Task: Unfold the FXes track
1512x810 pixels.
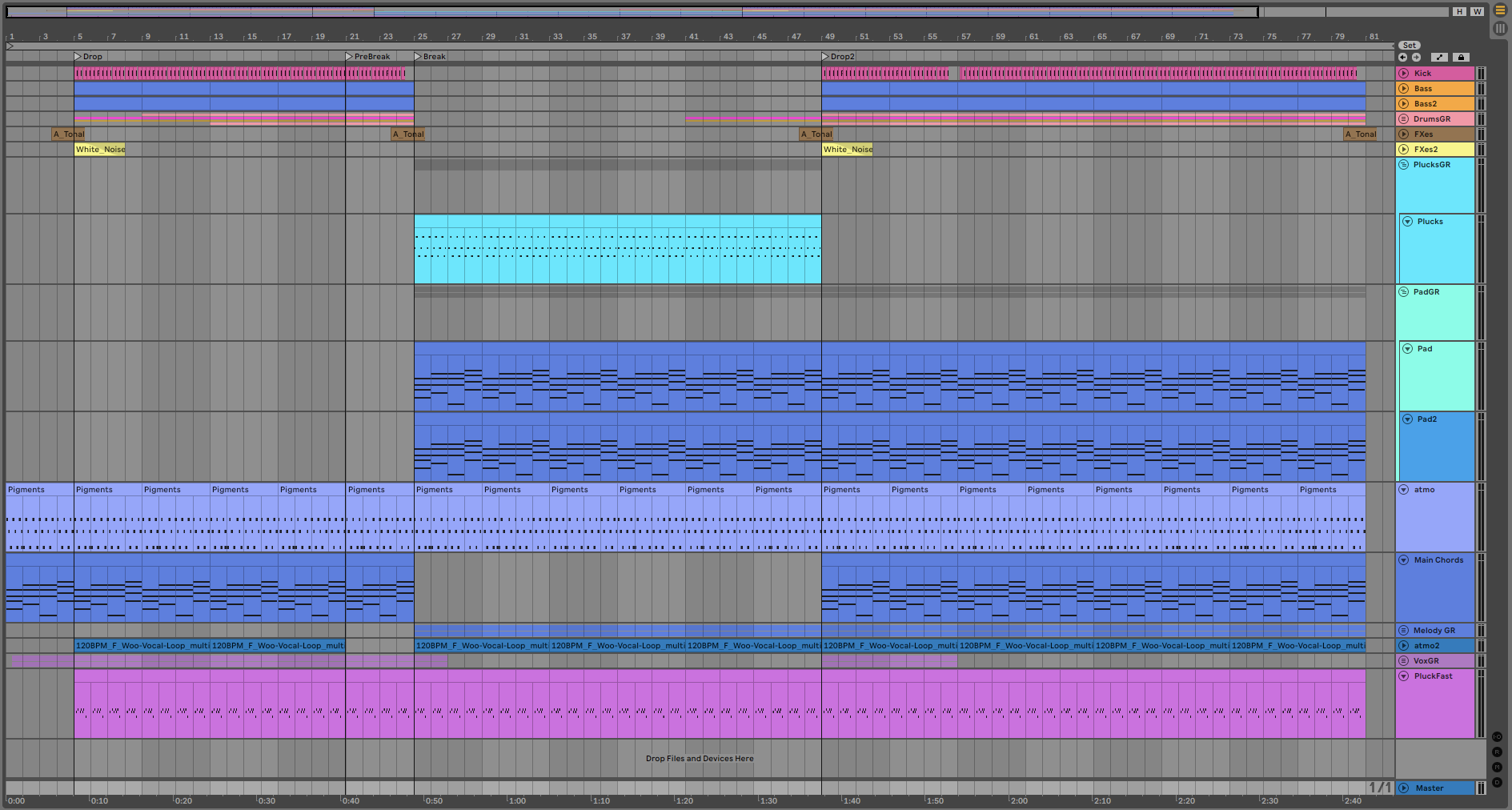Action: (1404, 134)
